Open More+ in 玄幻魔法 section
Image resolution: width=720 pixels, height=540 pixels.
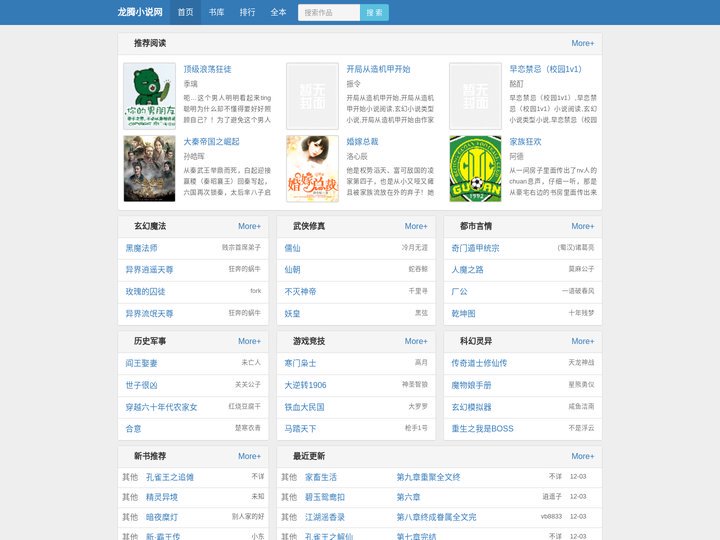coord(249,226)
